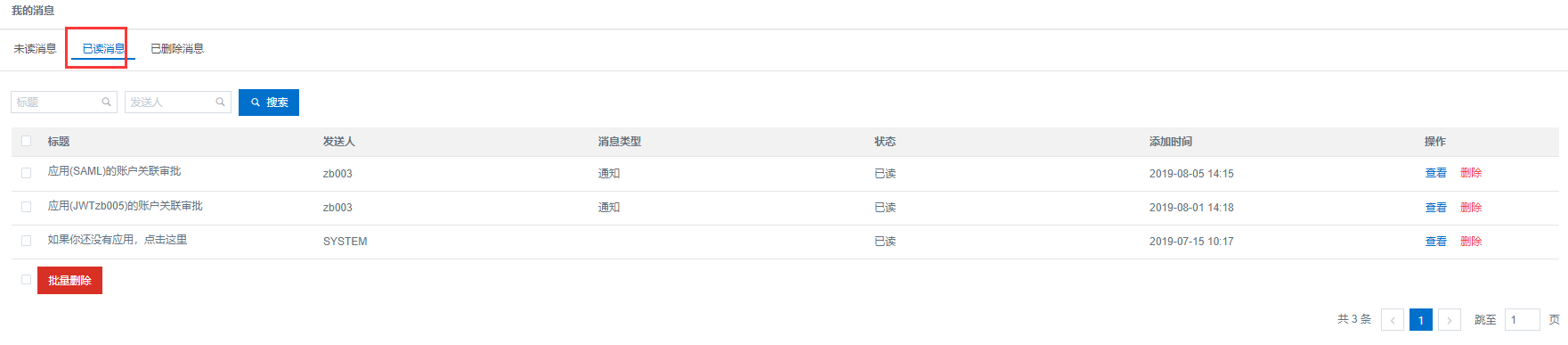Click the magnifier icon in 标题 field
This screenshot has height=345, width=1568.
pyautogui.click(x=106, y=103)
